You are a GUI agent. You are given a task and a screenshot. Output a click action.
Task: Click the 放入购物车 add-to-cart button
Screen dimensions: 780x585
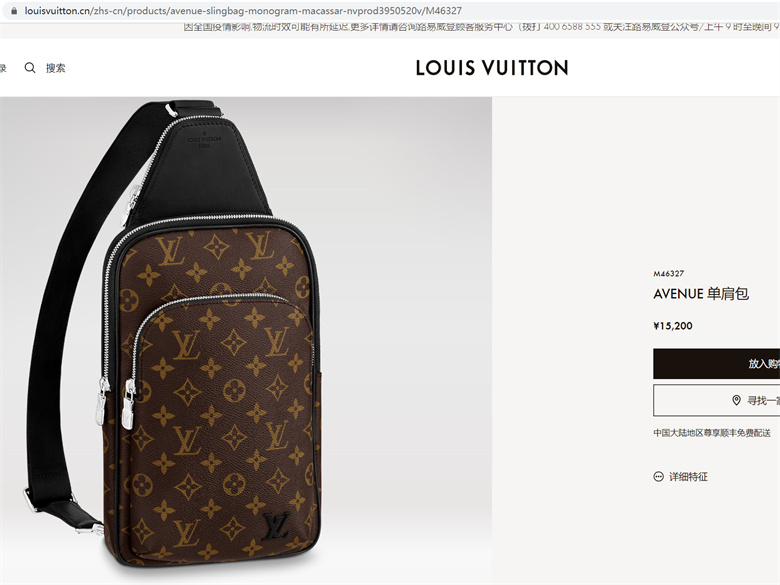point(716,364)
